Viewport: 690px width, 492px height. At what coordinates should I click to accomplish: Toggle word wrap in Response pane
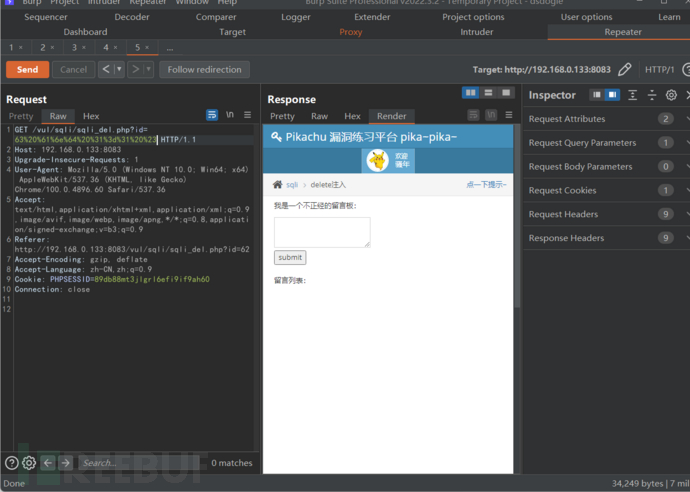click(473, 115)
